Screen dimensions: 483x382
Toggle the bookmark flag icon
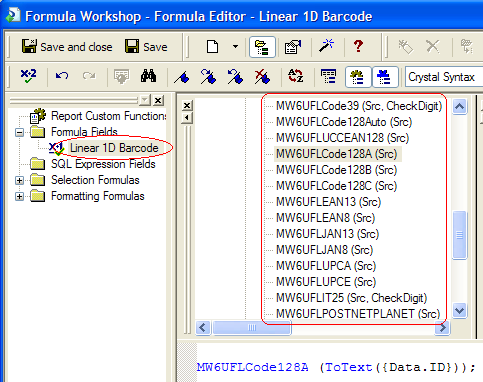tap(182, 77)
